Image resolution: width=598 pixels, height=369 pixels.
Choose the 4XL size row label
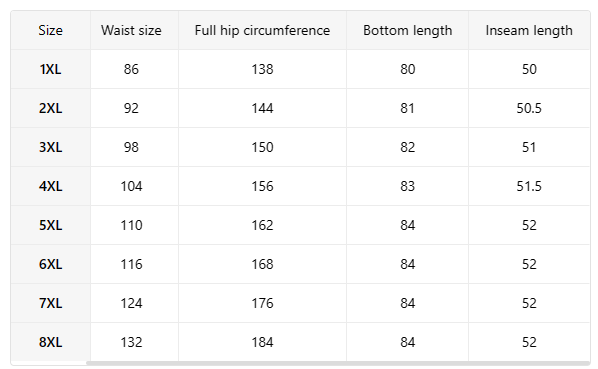(x=50, y=186)
